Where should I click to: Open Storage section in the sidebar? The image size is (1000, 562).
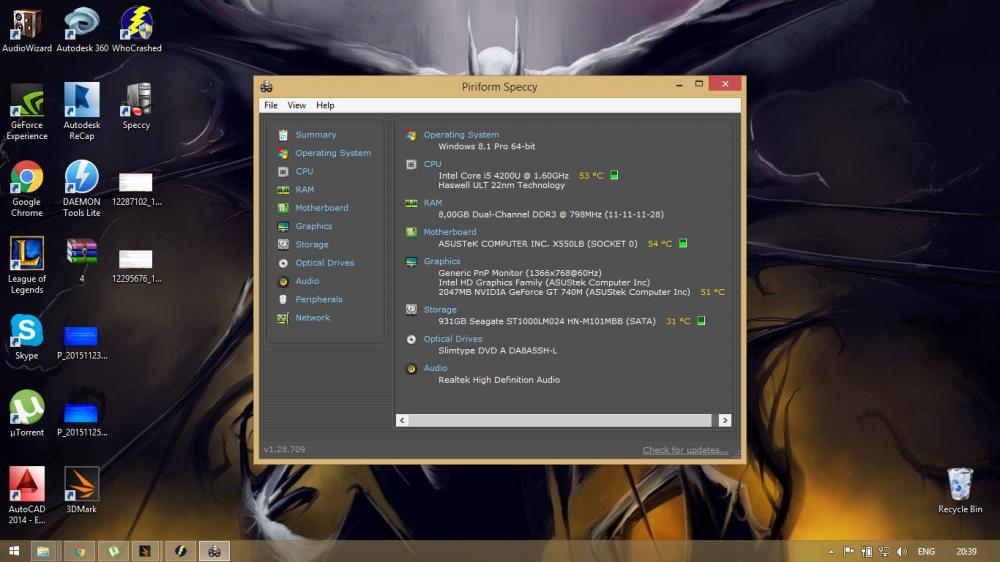(x=311, y=244)
